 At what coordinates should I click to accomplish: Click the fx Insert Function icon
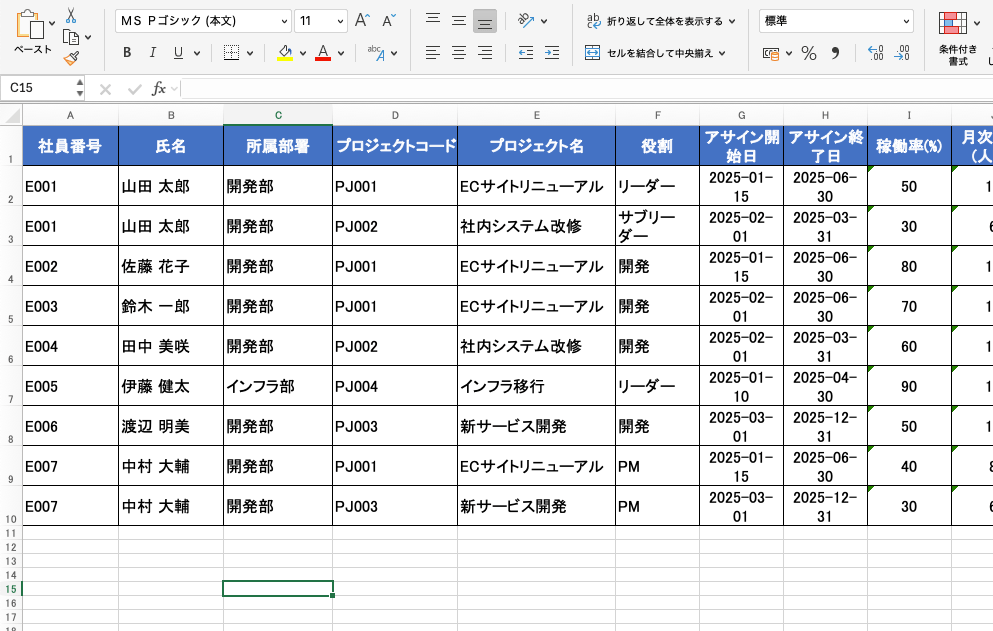tap(158, 89)
